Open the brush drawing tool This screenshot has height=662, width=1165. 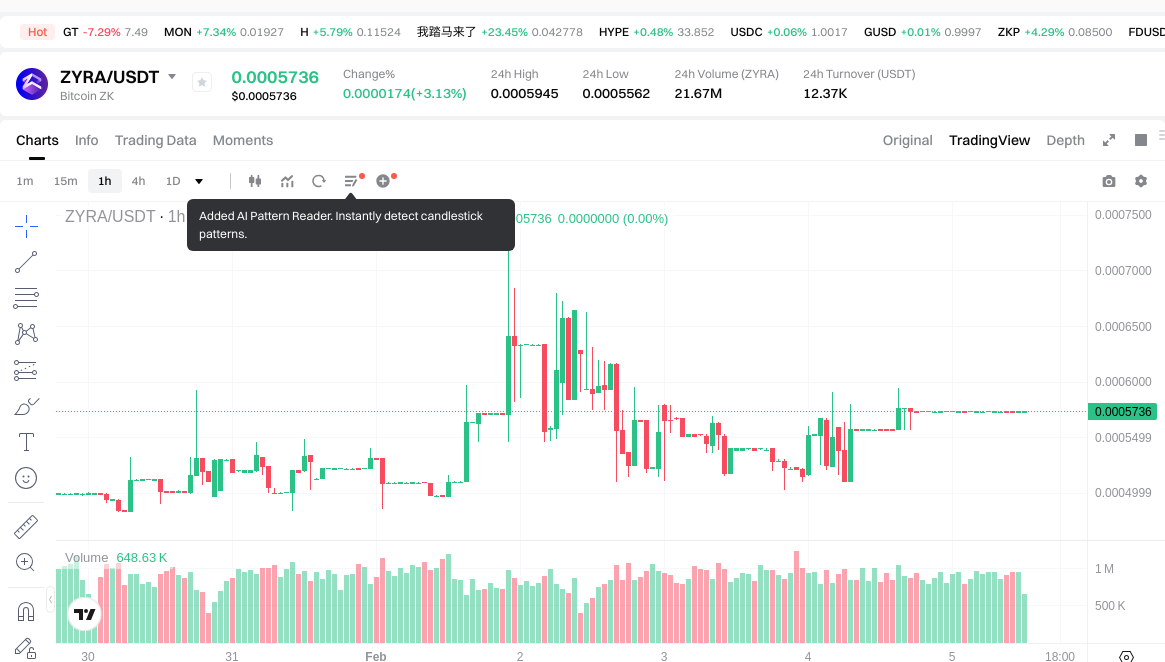click(x=26, y=406)
